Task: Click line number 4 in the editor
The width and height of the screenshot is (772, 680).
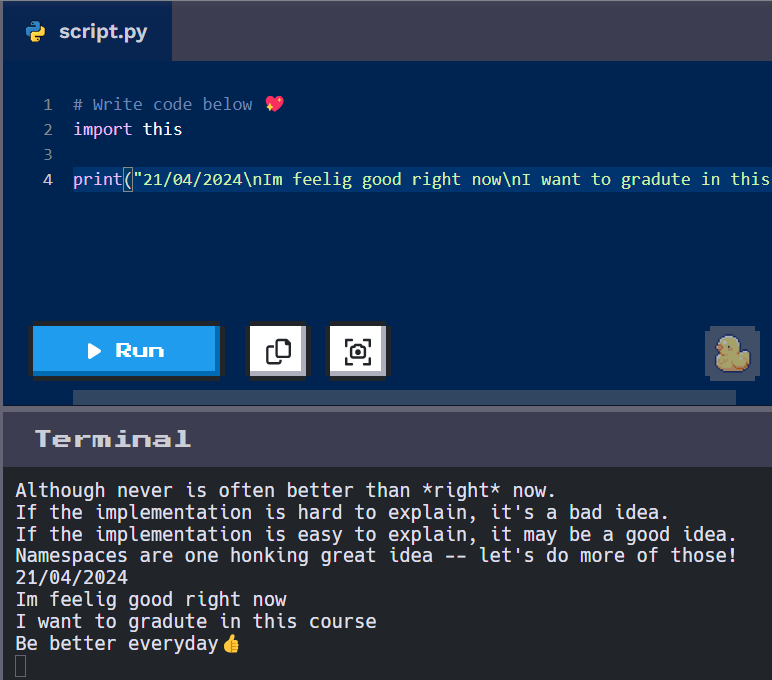Action: pos(48,180)
